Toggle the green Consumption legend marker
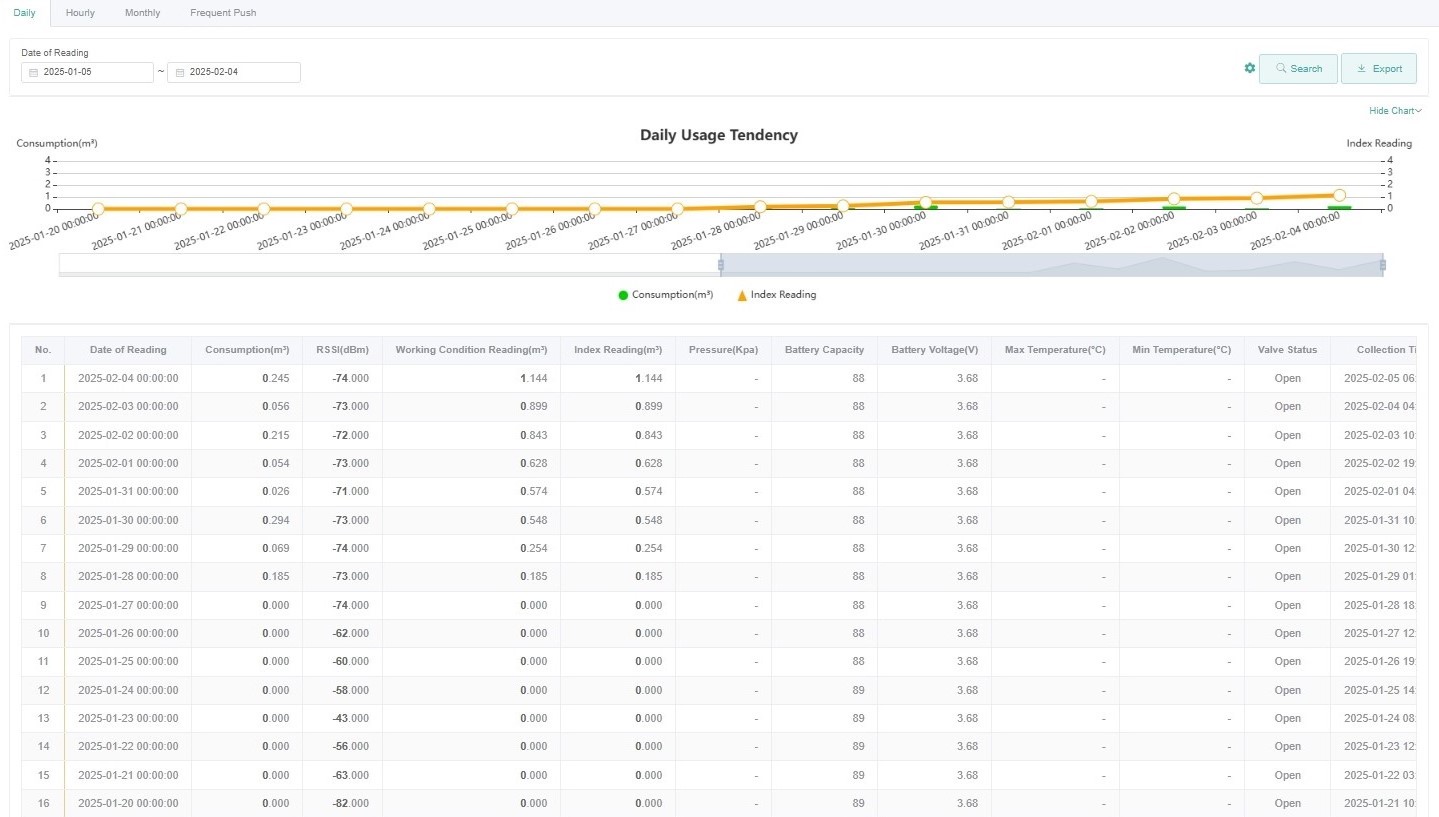The image size is (1439, 817). click(623, 295)
